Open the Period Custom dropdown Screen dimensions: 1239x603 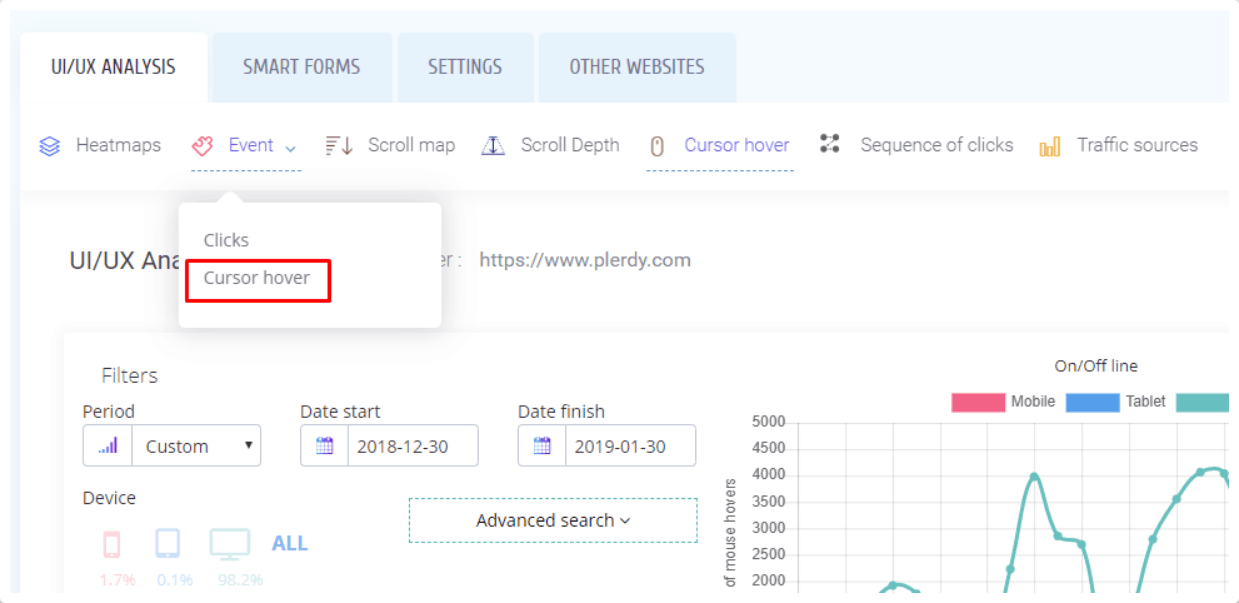(196, 446)
